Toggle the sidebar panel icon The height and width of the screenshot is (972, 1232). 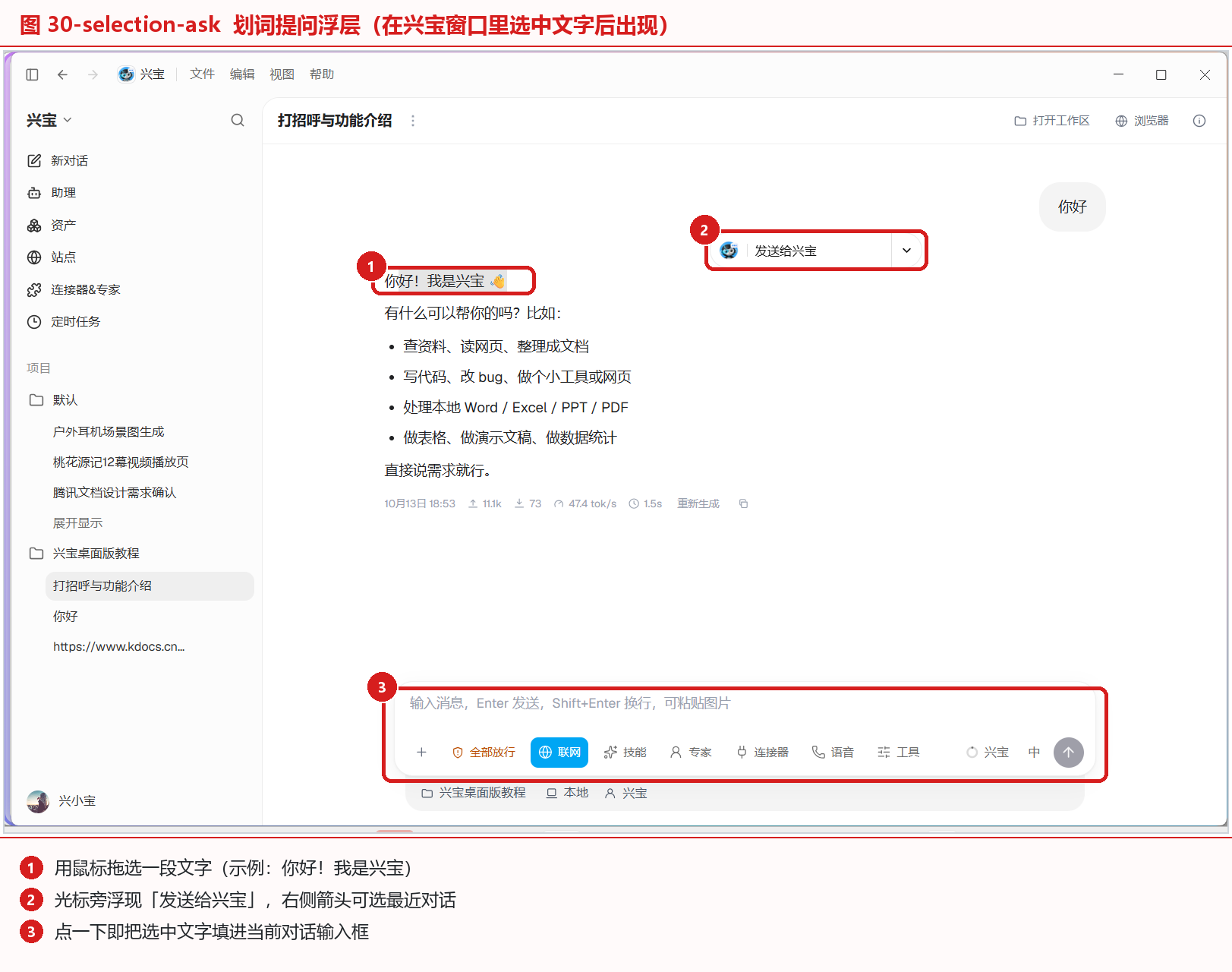[32, 74]
